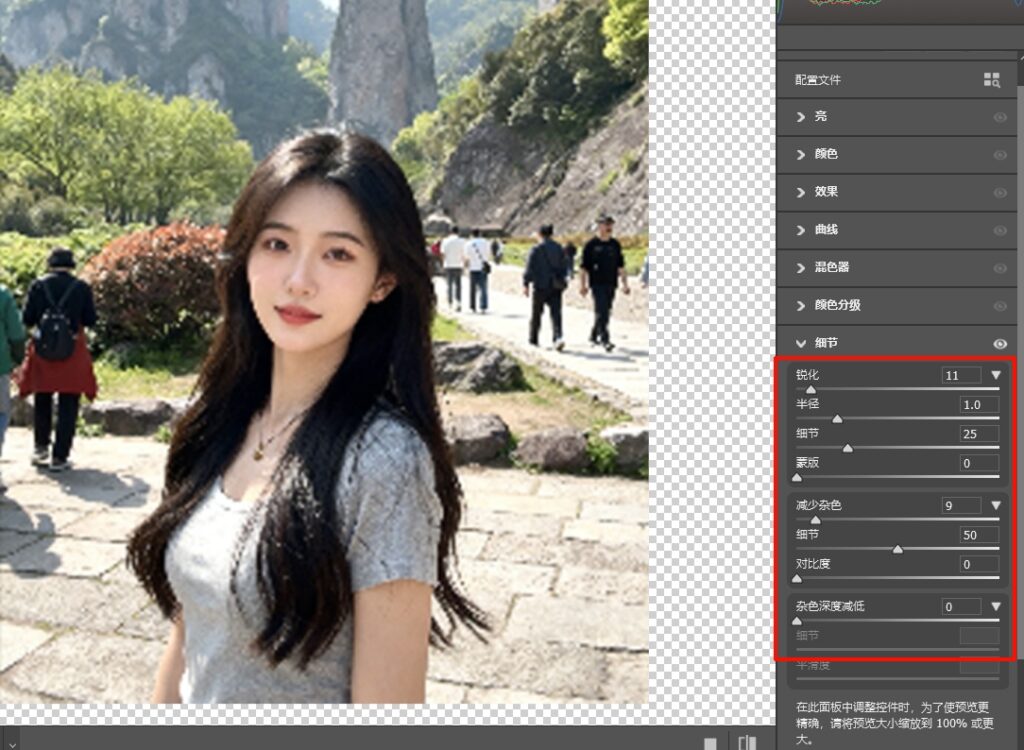Open the 减少杂色 dropdown arrow
1024x750 pixels.
(x=995, y=505)
